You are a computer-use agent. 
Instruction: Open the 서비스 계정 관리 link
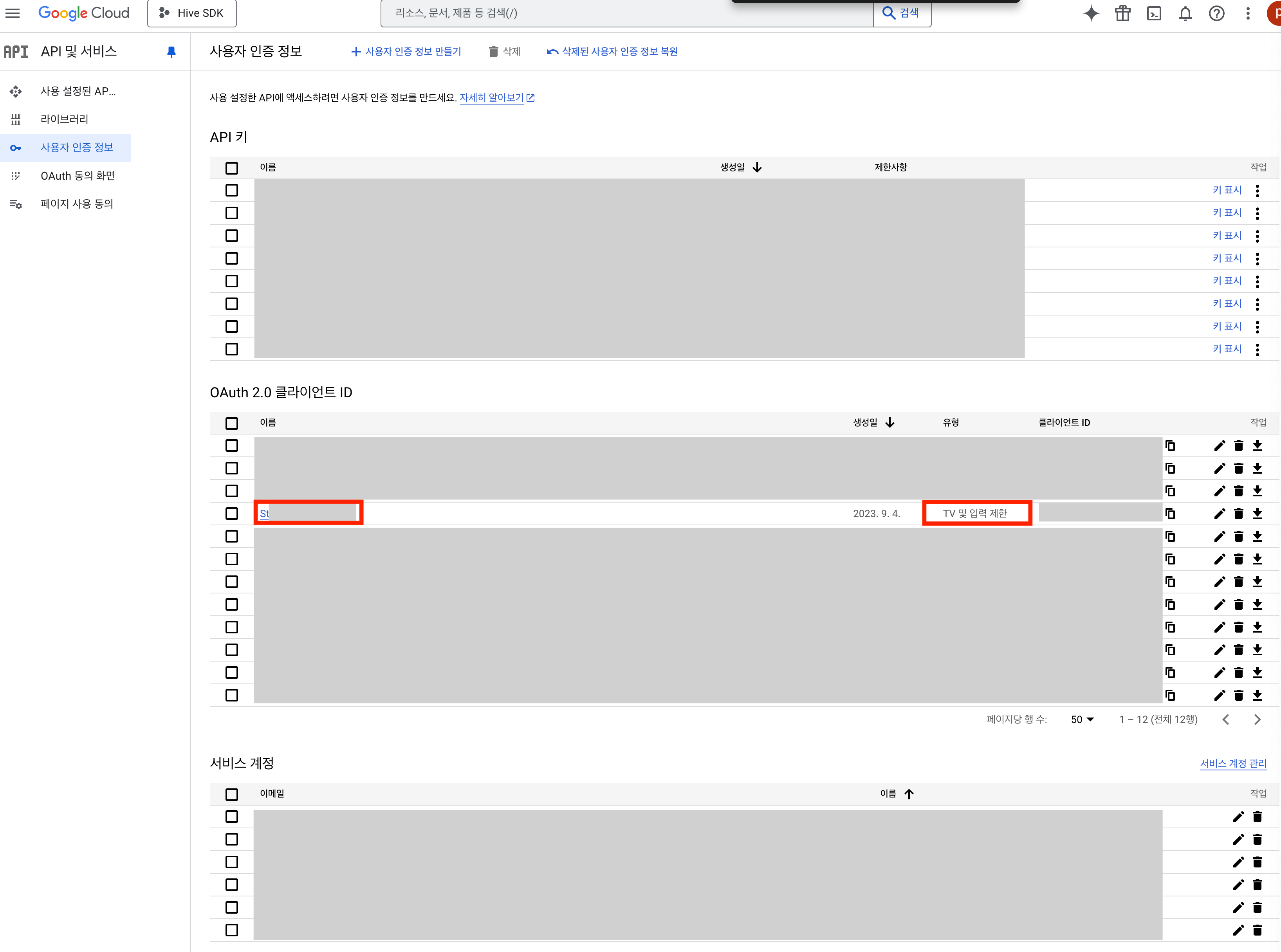pos(1232,764)
